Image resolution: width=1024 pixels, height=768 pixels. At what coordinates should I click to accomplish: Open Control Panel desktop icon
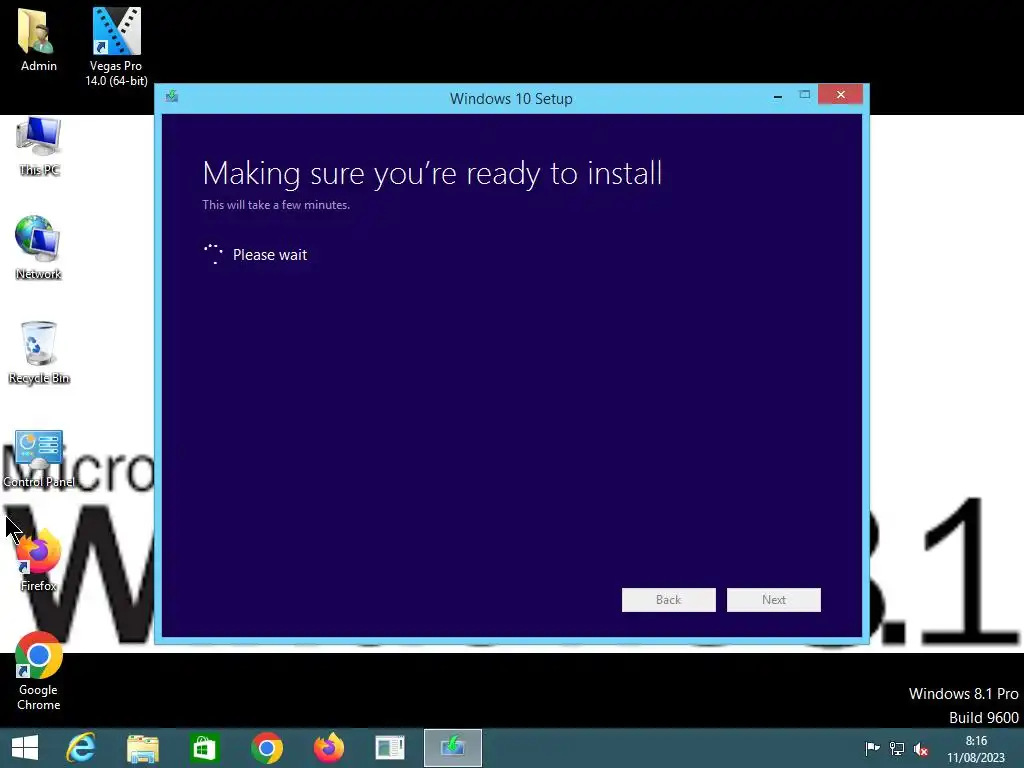(39, 459)
